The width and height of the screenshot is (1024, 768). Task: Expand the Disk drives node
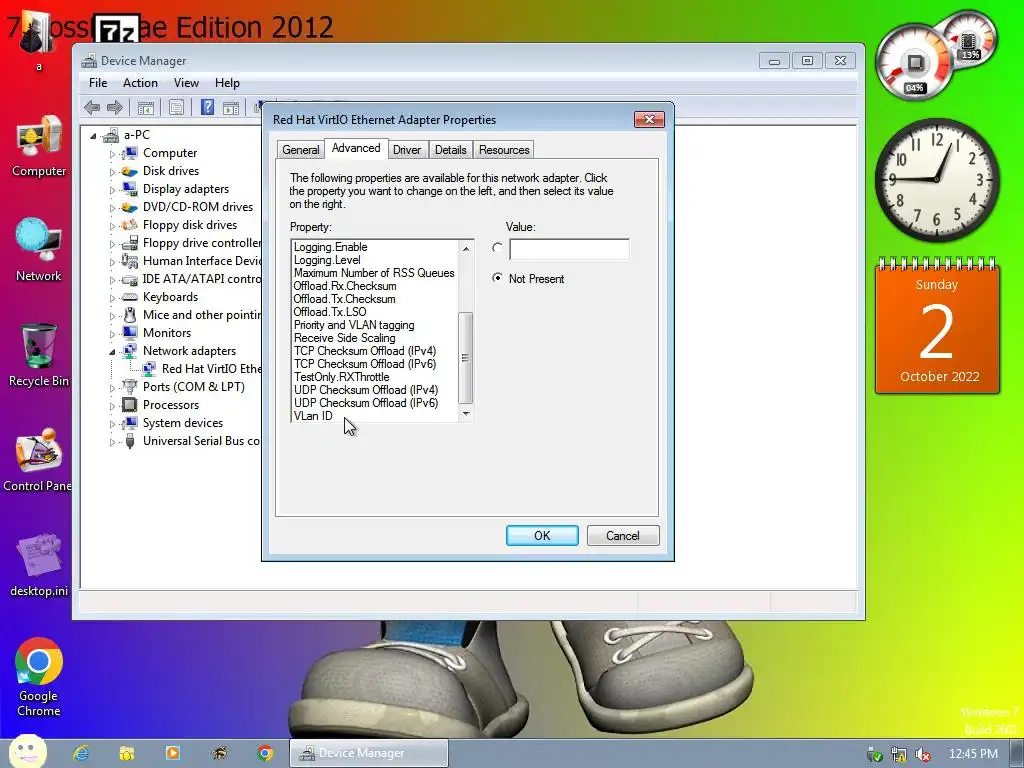point(112,172)
